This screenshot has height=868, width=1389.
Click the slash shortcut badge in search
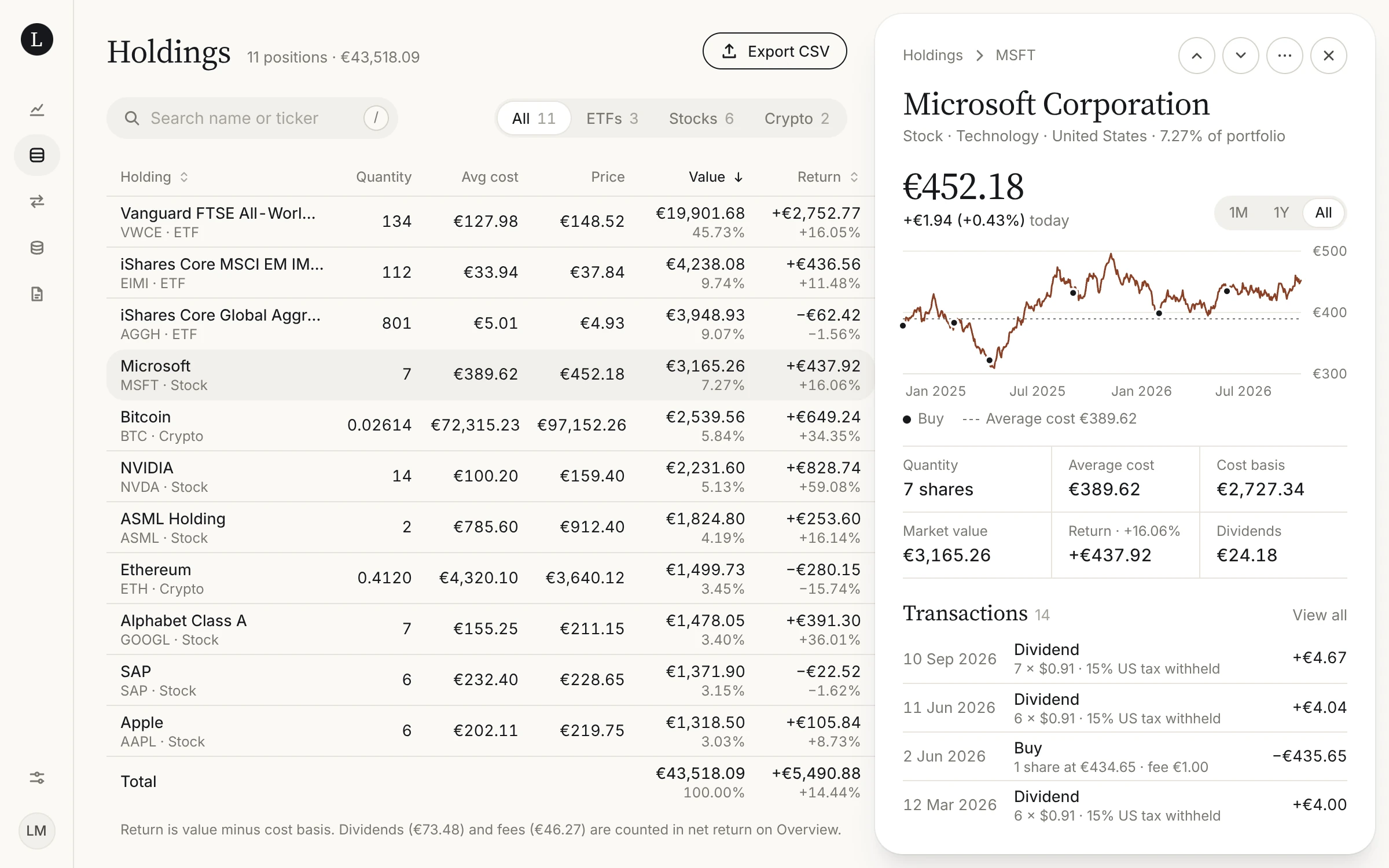click(376, 118)
